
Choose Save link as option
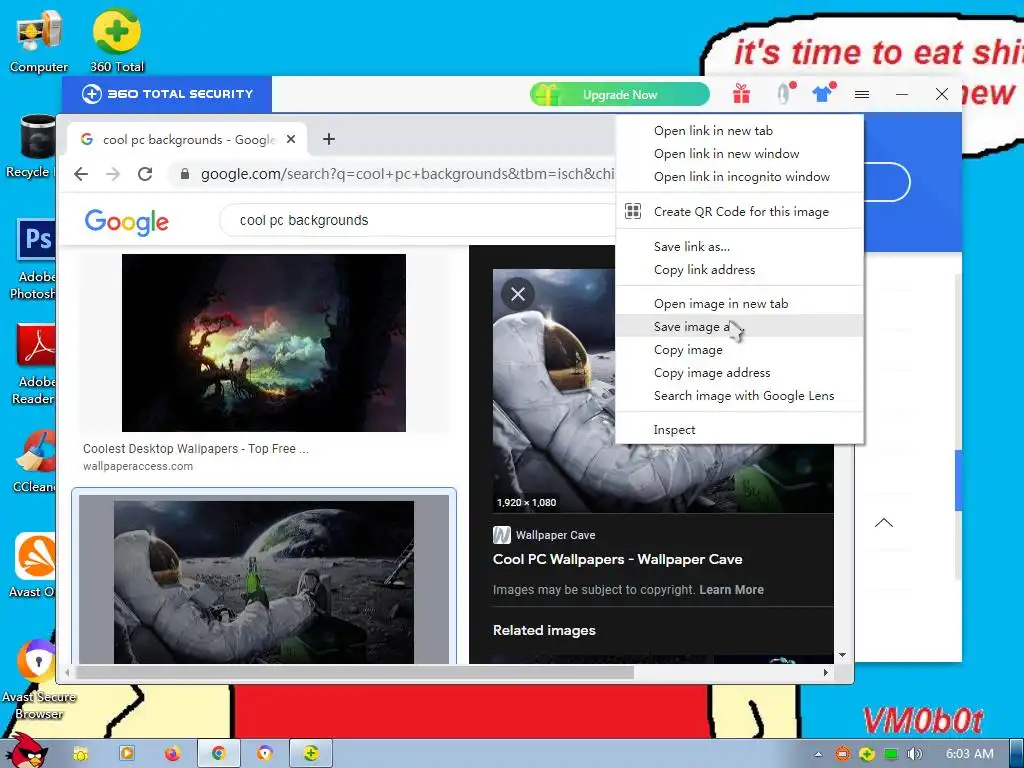click(739, 247)
